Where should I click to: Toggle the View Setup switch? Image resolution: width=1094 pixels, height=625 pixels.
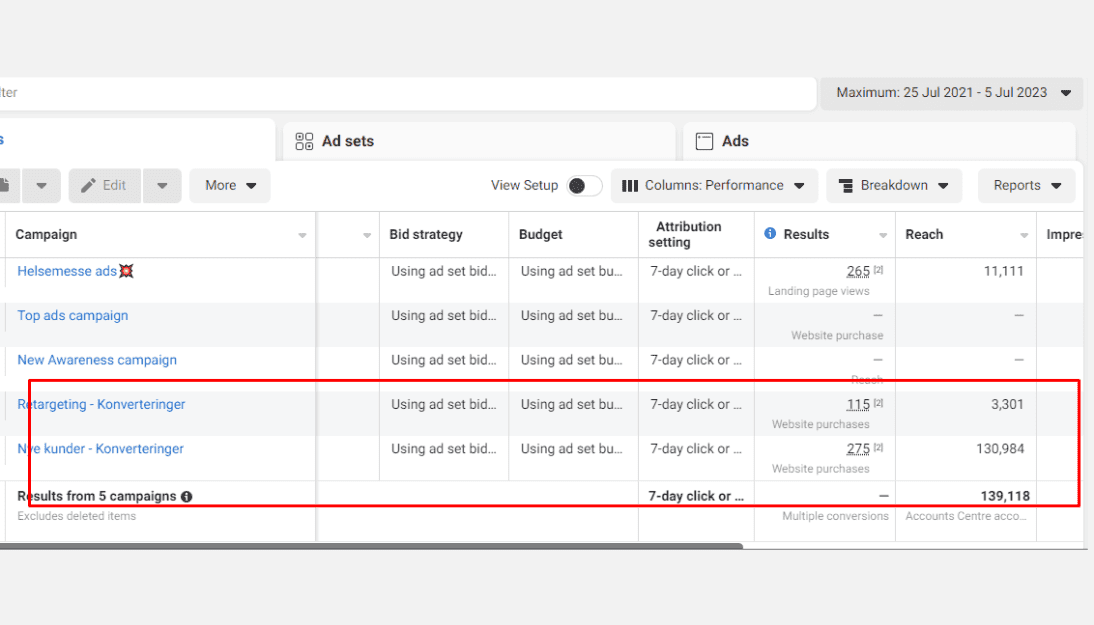click(x=584, y=186)
